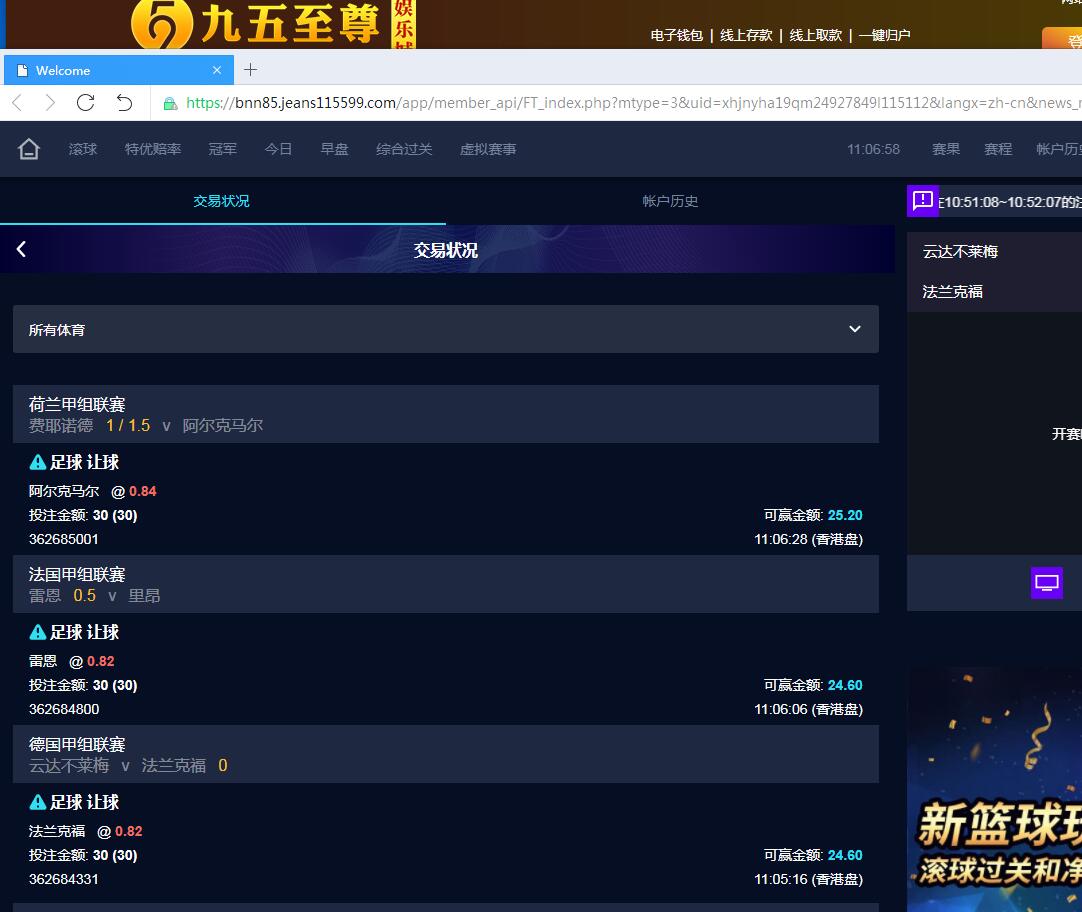The height and width of the screenshot is (912, 1082).
Task: Open the 今日 menu
Action: [x=278, y=149]
